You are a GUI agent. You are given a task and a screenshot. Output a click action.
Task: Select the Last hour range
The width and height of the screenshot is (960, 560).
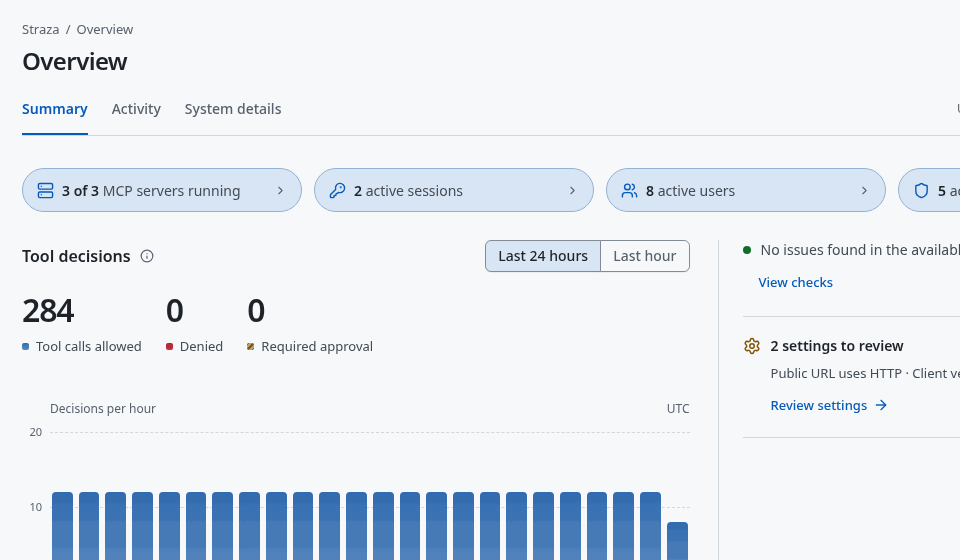coord(645,256)
